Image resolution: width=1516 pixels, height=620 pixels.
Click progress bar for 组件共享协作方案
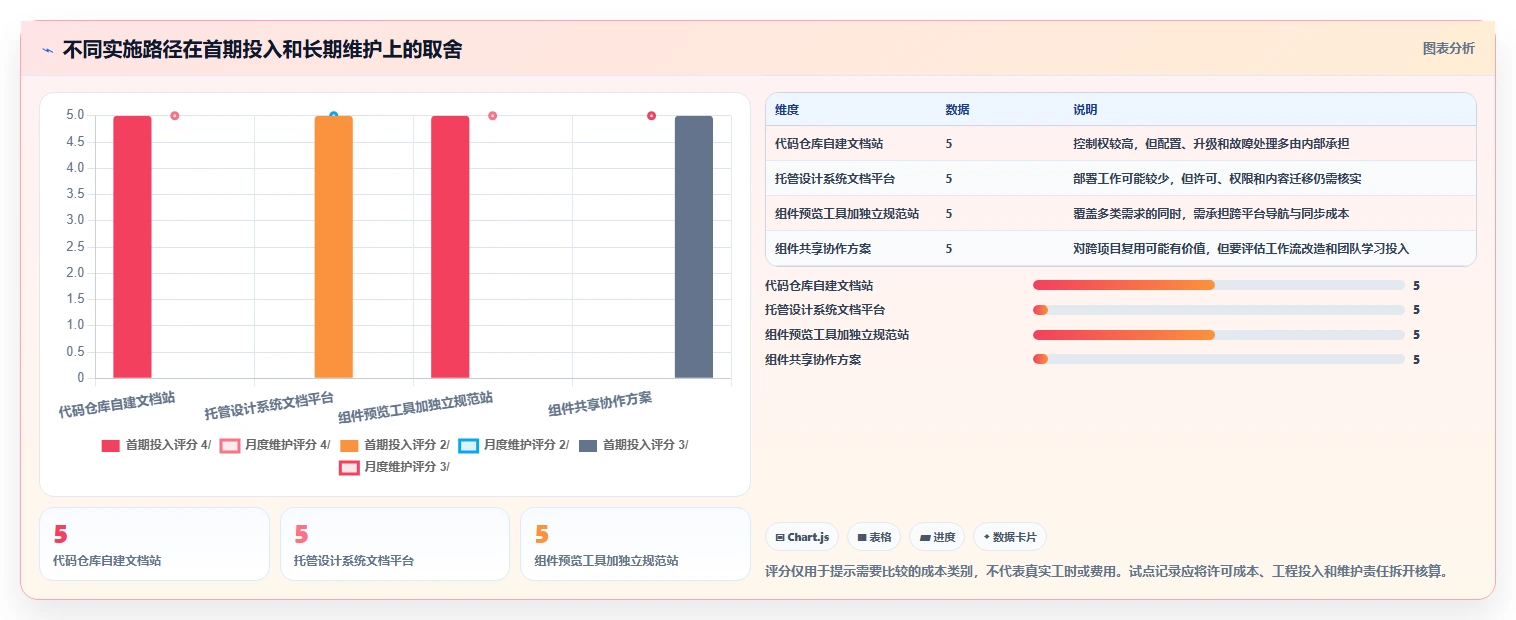click(1219, 359)
